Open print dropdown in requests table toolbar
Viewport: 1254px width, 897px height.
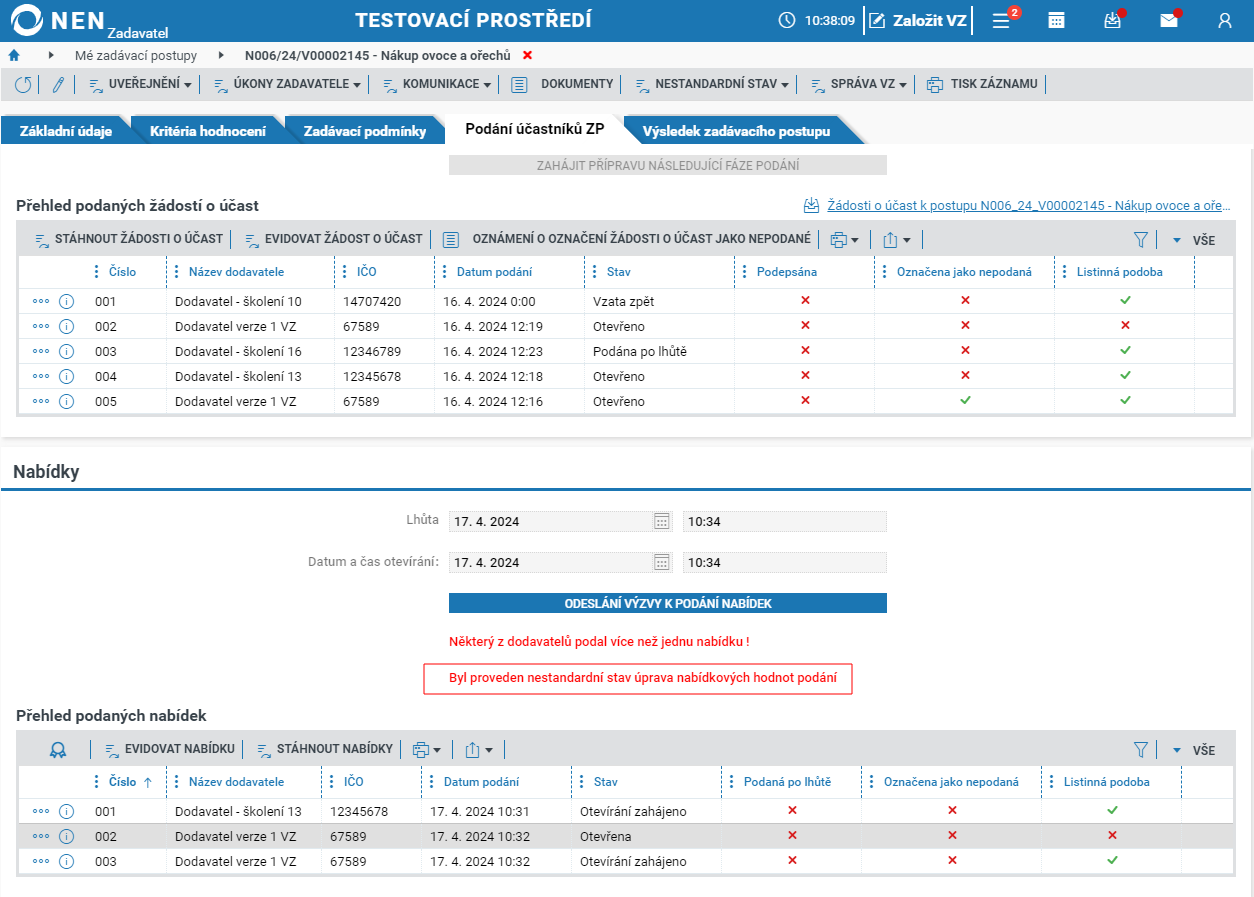(x=845, y=240)
